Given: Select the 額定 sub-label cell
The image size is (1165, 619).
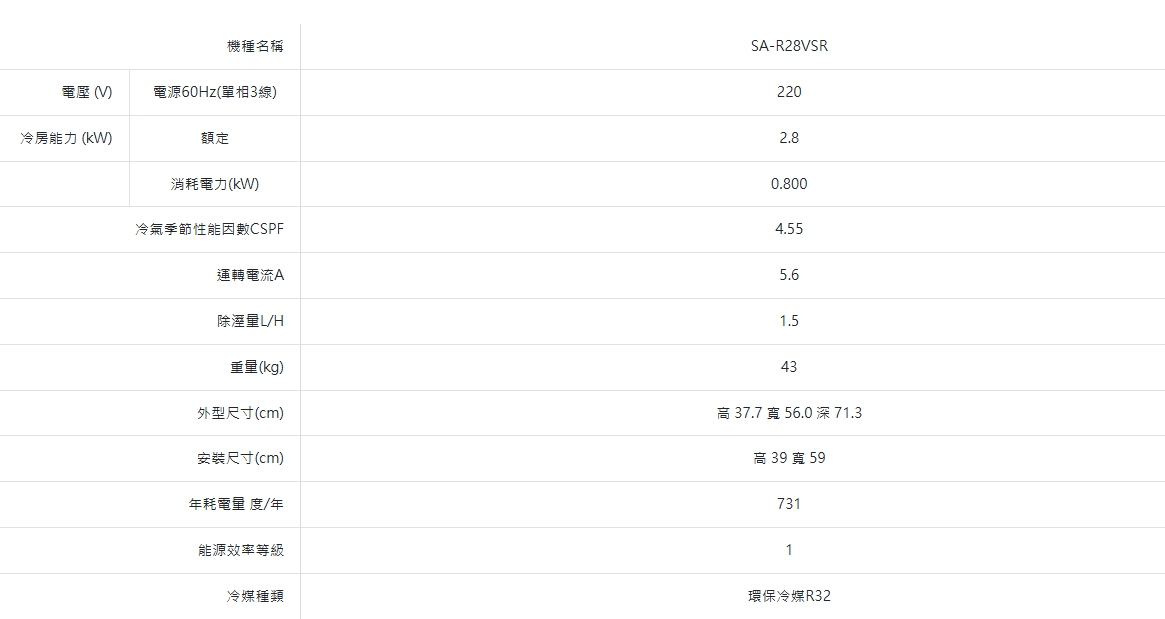Looking at the screenshot, I should click(215, 138).
